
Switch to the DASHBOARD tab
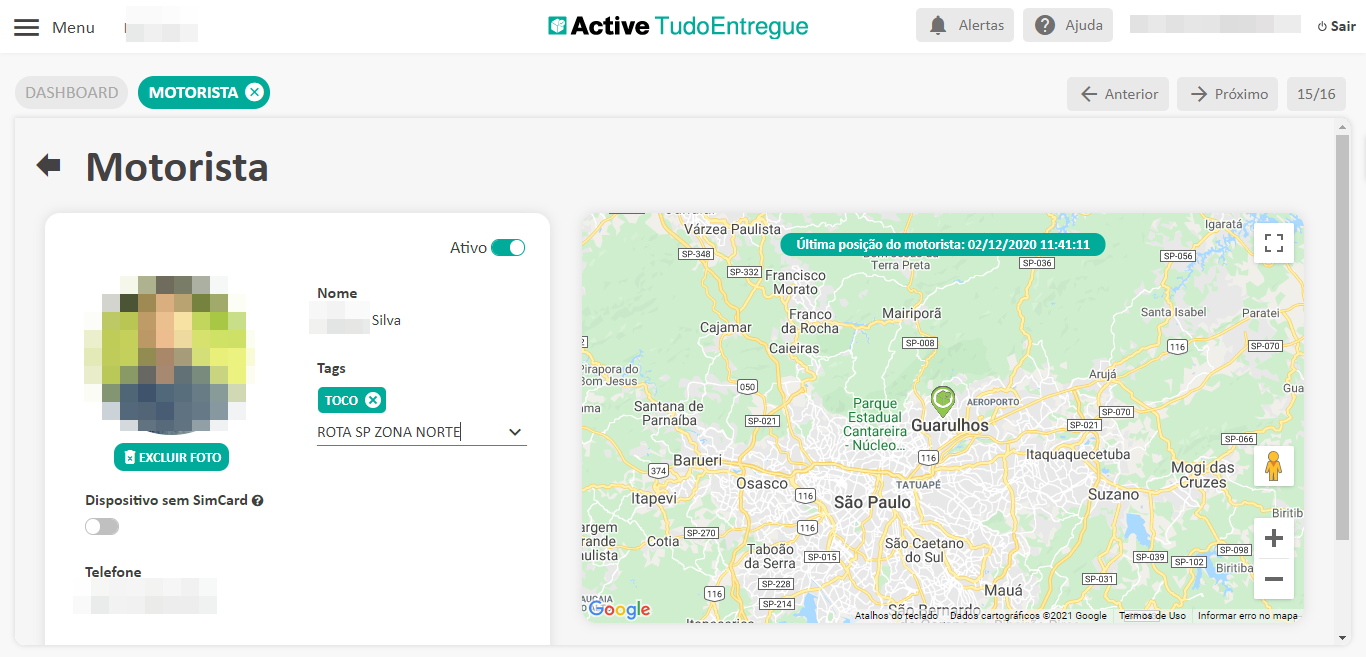(x=71, y=93)
